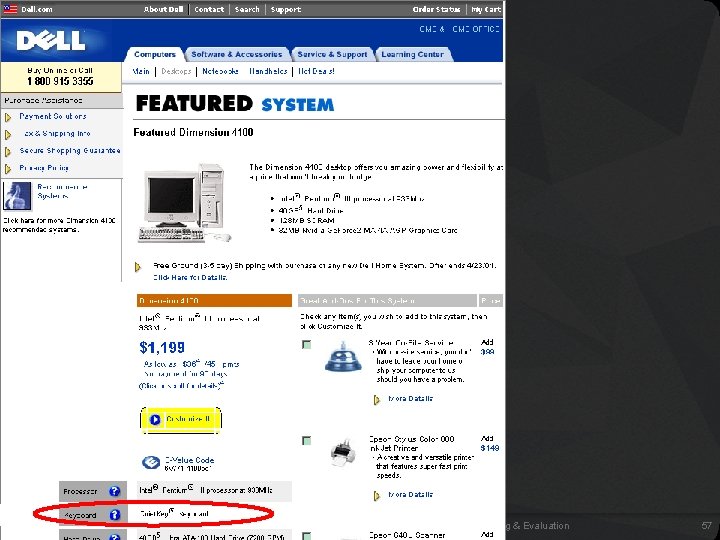Check the Epson Stylus Color printer checkbox

307,441
